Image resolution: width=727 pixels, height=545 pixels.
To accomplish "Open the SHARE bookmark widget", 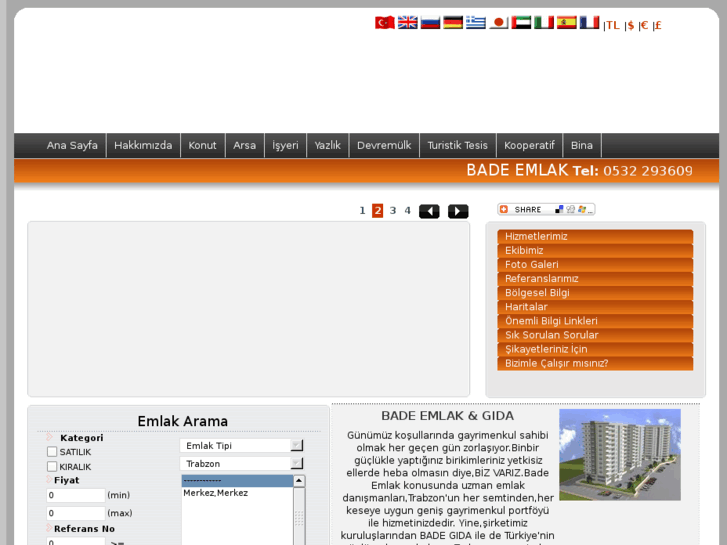I will point(546,210).
